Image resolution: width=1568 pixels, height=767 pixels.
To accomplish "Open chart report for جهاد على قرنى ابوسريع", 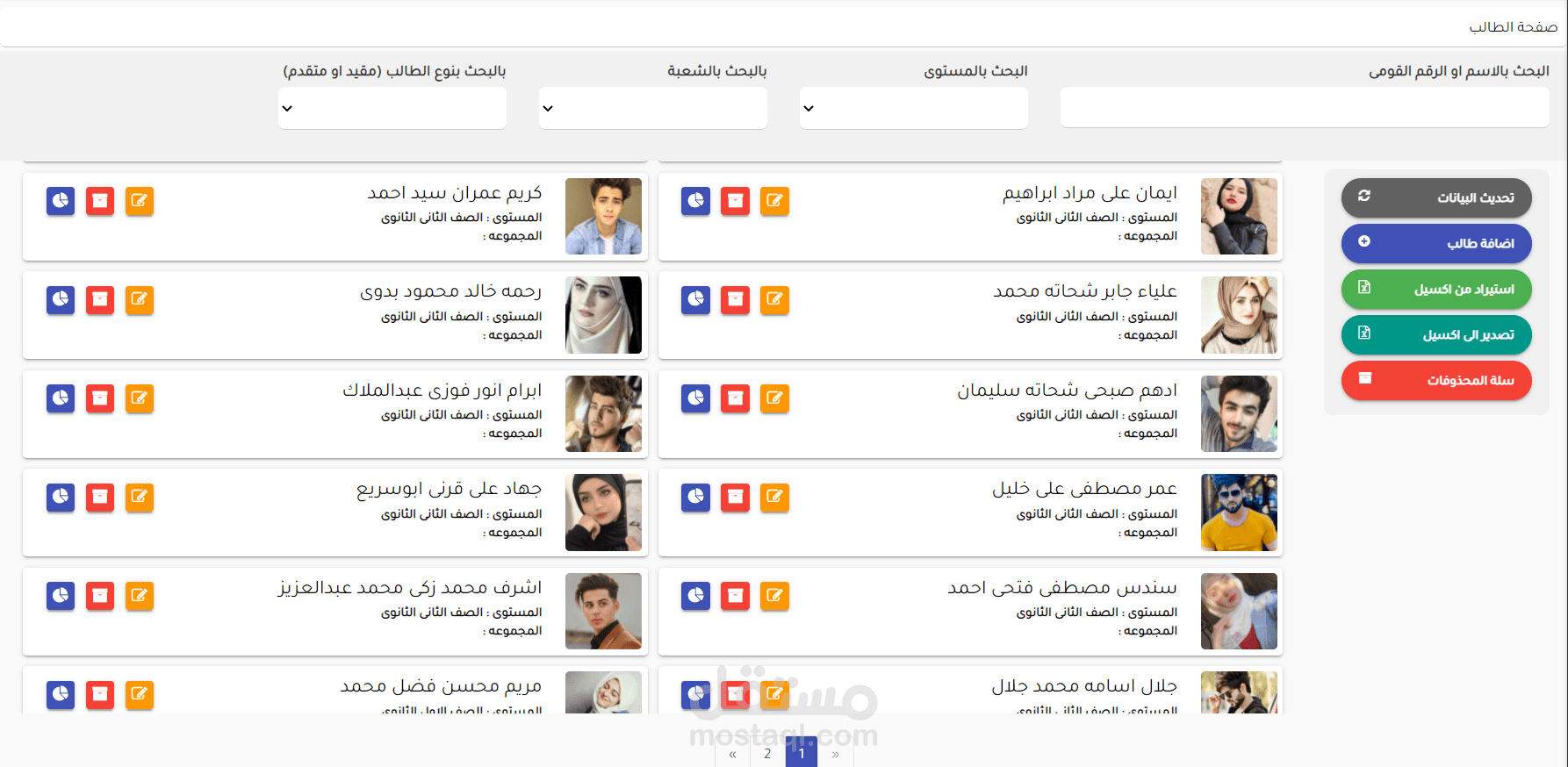I will [61, 498].
